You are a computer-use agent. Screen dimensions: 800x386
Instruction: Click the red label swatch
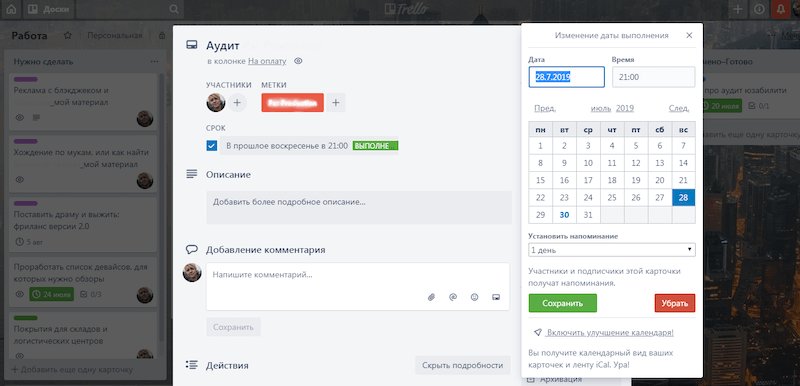[292, 102]
